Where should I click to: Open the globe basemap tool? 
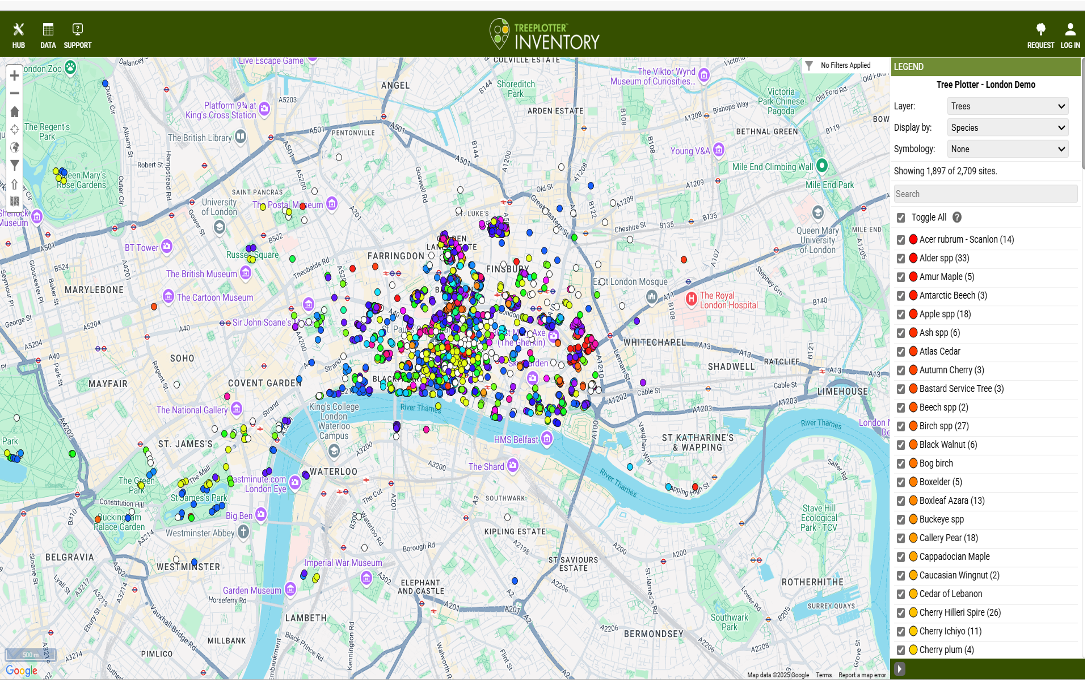click(15, 147)
